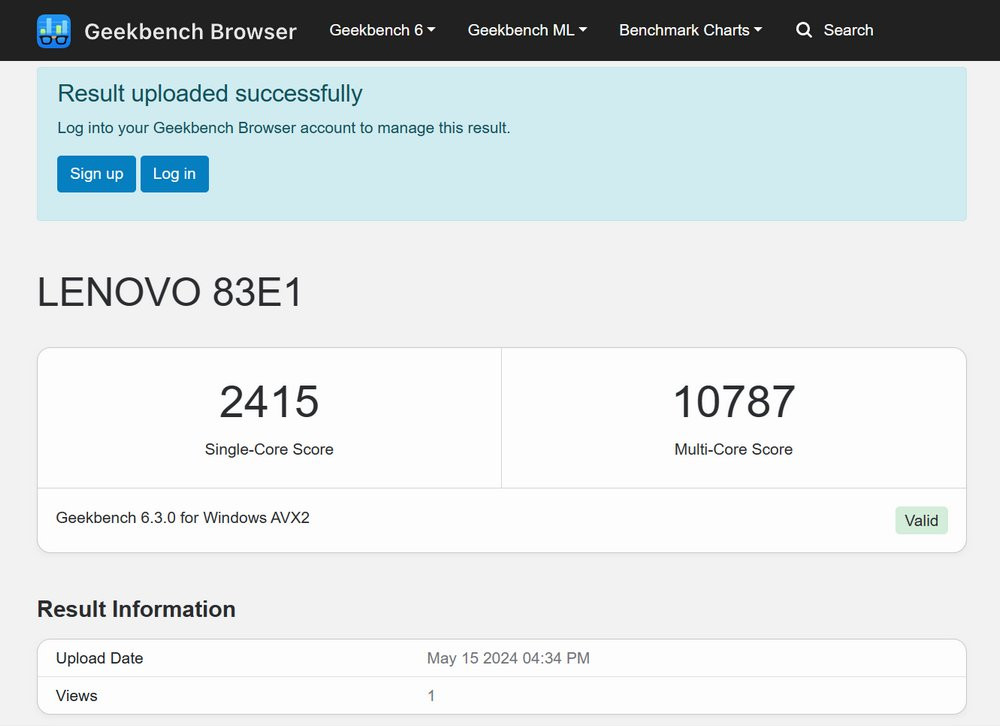Click the single-core score 2415
This screenshot has width=1000, height=726.
269,402
